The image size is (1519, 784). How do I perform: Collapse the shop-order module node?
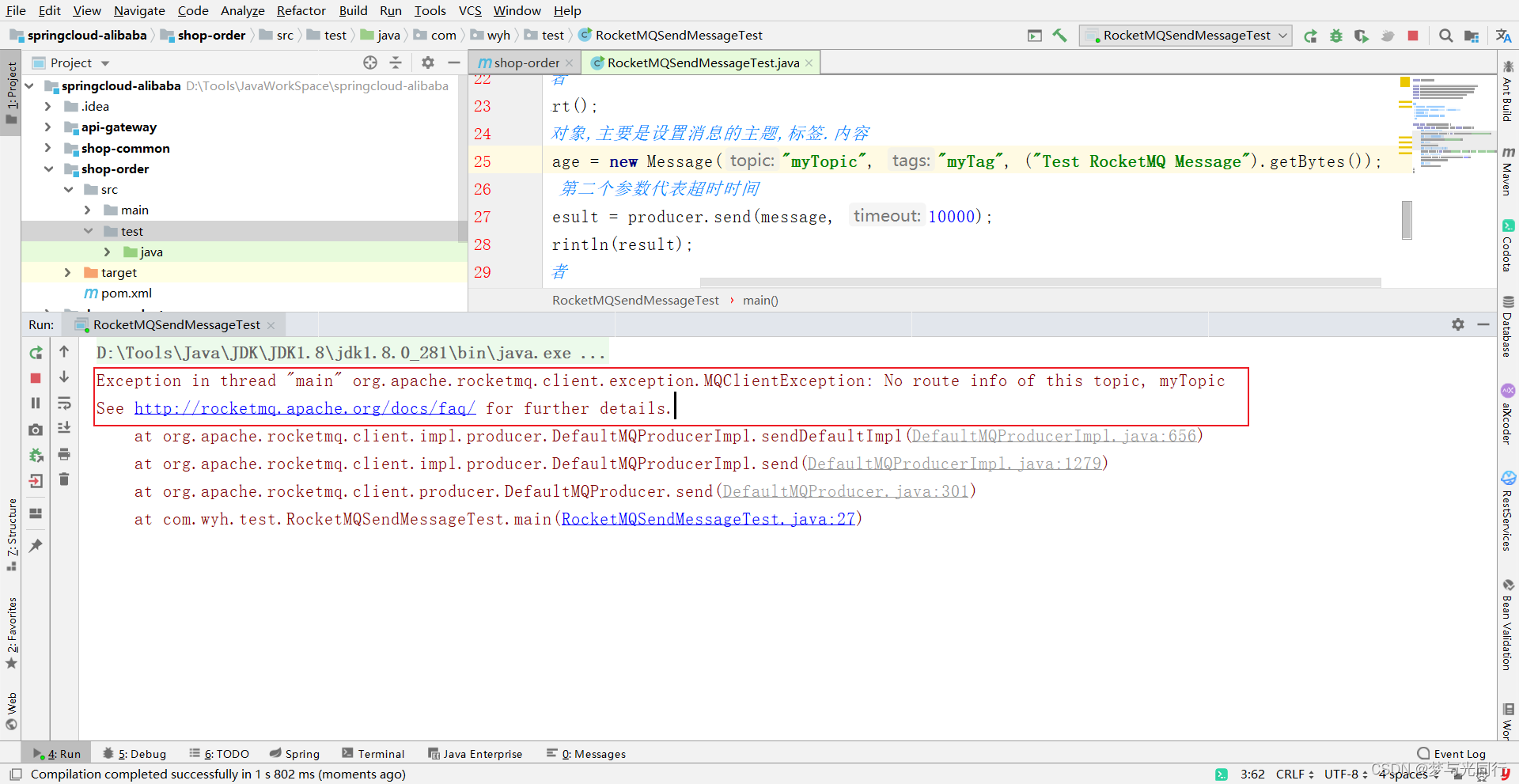[x=49, y=169]
